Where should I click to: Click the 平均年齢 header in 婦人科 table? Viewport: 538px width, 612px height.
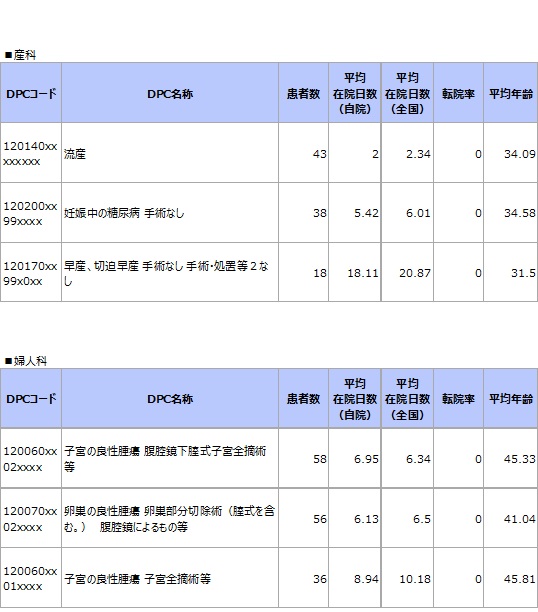tap(511, 399)
